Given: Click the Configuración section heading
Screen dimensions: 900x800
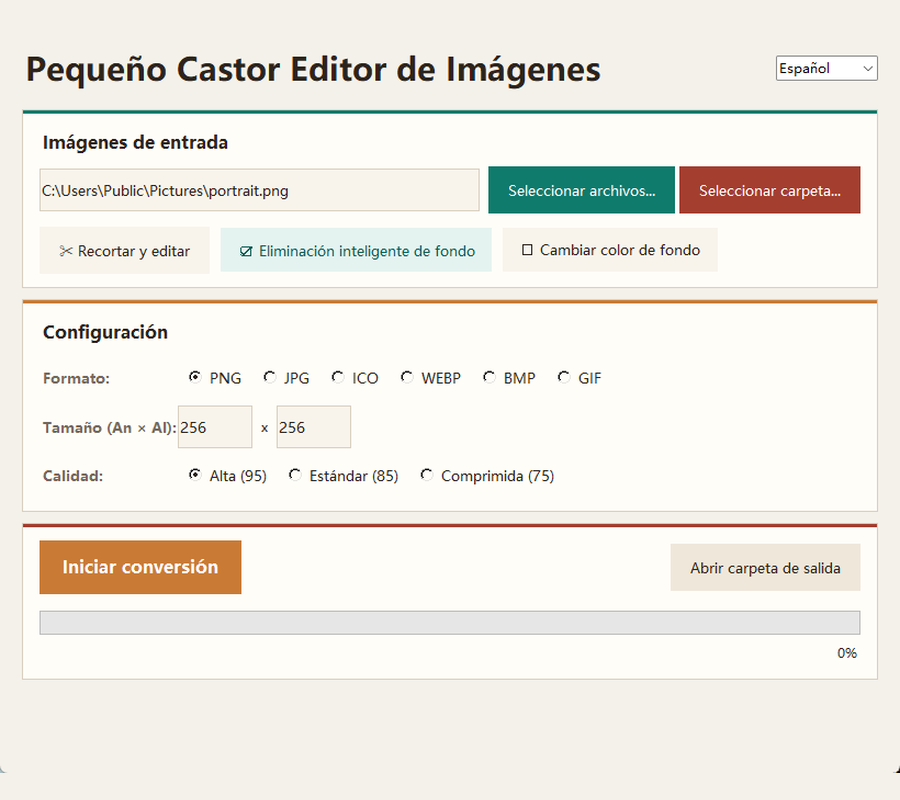Looking at the screenshot, I should tap(105, 332).
